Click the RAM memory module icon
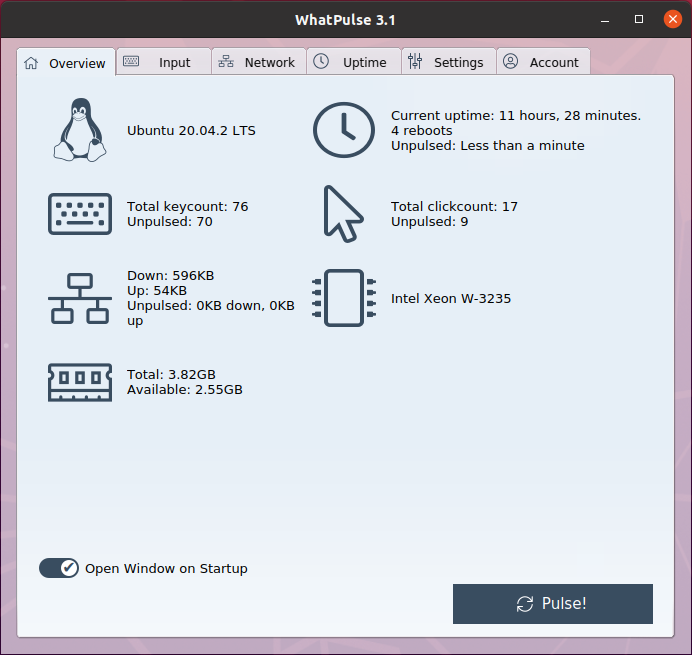Viewport: 692px width, 655px height. click(x=80, y=382)
